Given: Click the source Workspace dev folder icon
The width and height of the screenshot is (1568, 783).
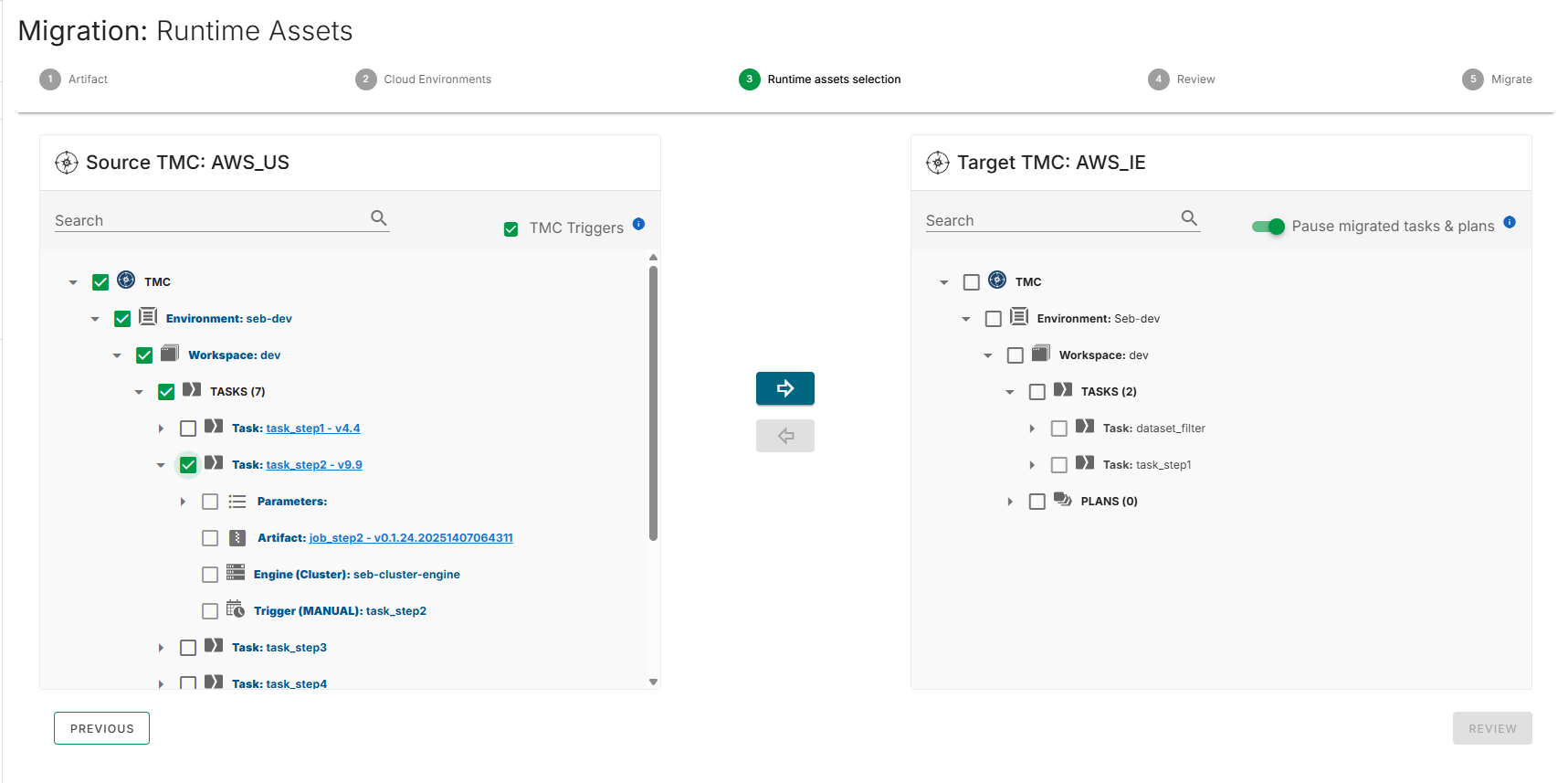Looking at the screenshot, I should point(170,353).
